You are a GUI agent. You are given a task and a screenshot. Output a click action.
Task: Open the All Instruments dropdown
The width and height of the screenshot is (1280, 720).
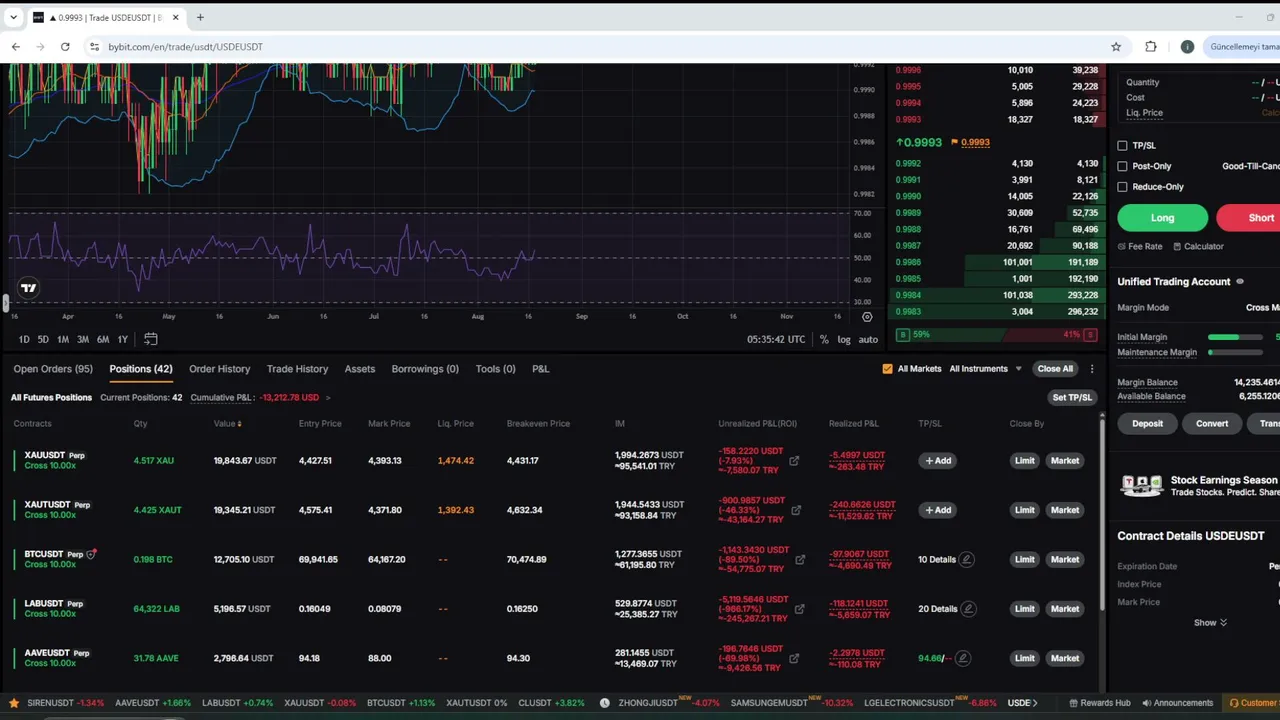coord(985,369)
